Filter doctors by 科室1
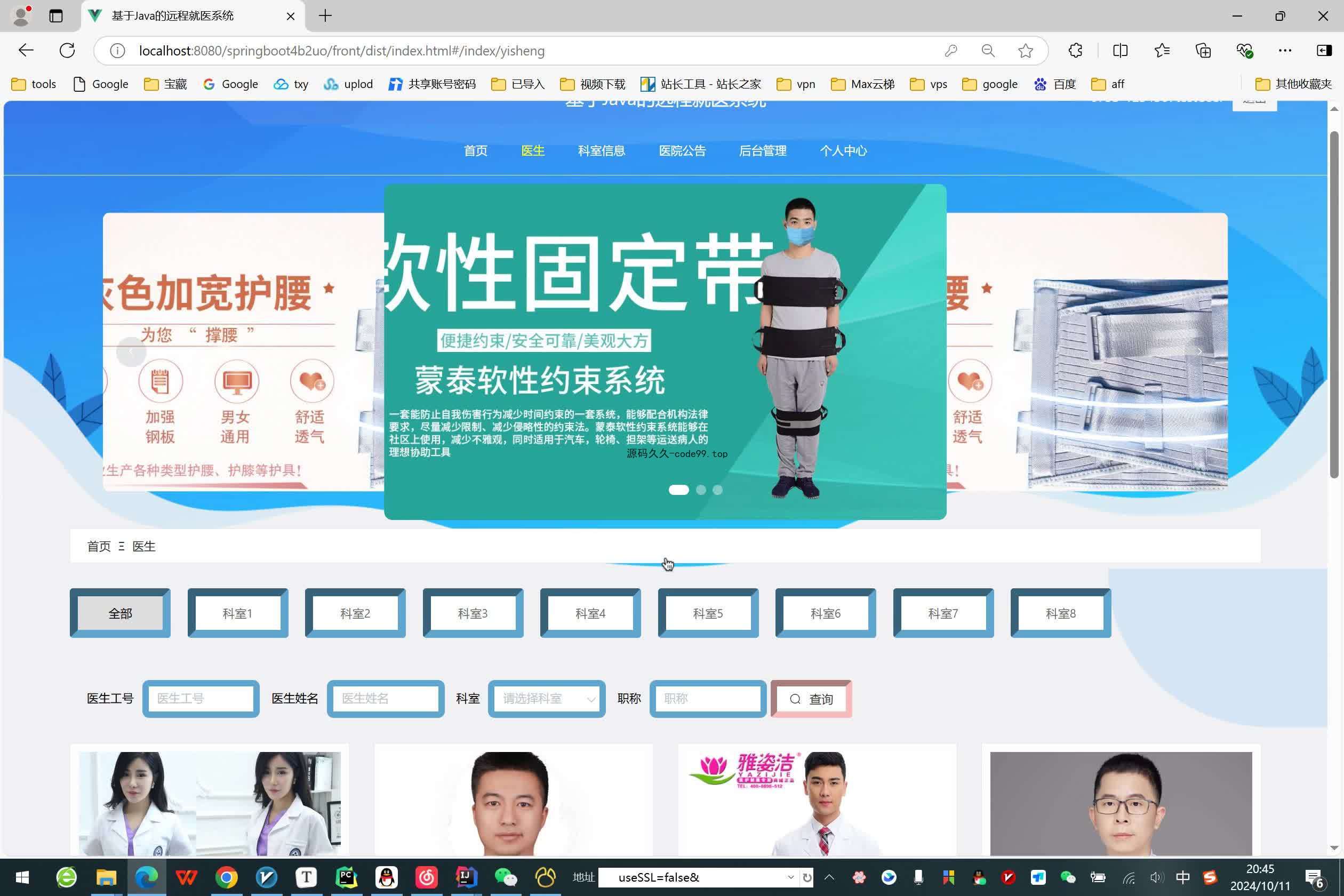Viewport: 1344px width, 896px height. pos(238,613)
